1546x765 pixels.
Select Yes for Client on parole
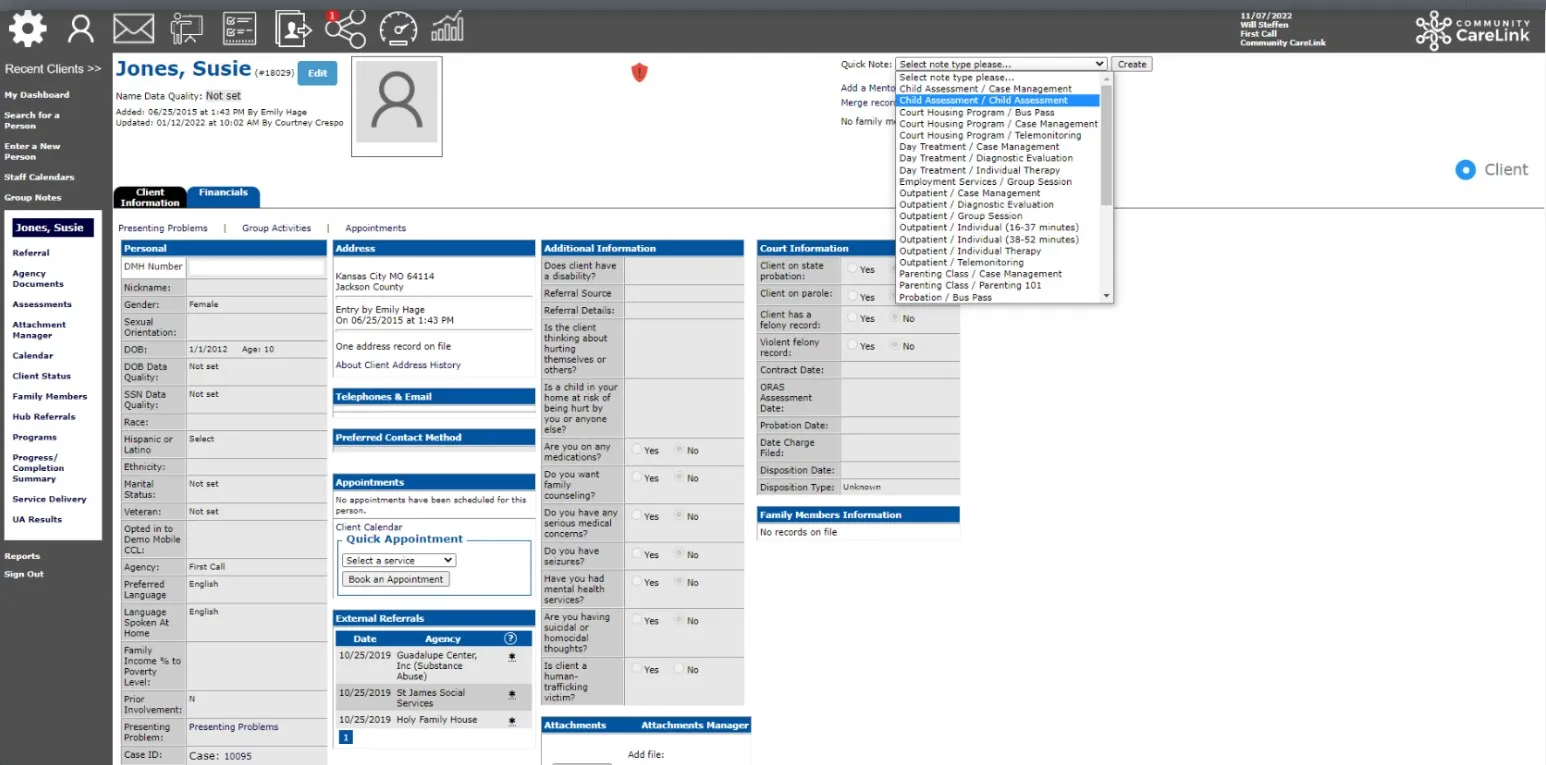point(850,296)
